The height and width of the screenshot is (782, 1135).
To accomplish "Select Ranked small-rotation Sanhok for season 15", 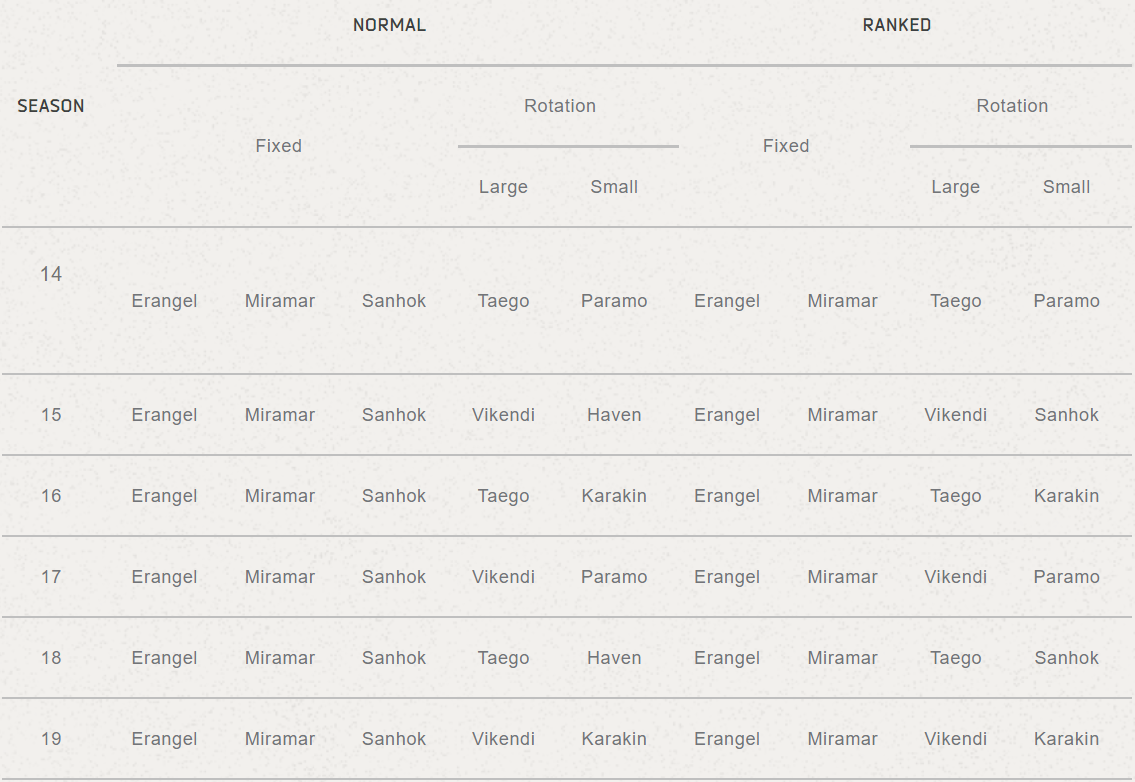I will pyautogui.click(x=1066, y=415).
